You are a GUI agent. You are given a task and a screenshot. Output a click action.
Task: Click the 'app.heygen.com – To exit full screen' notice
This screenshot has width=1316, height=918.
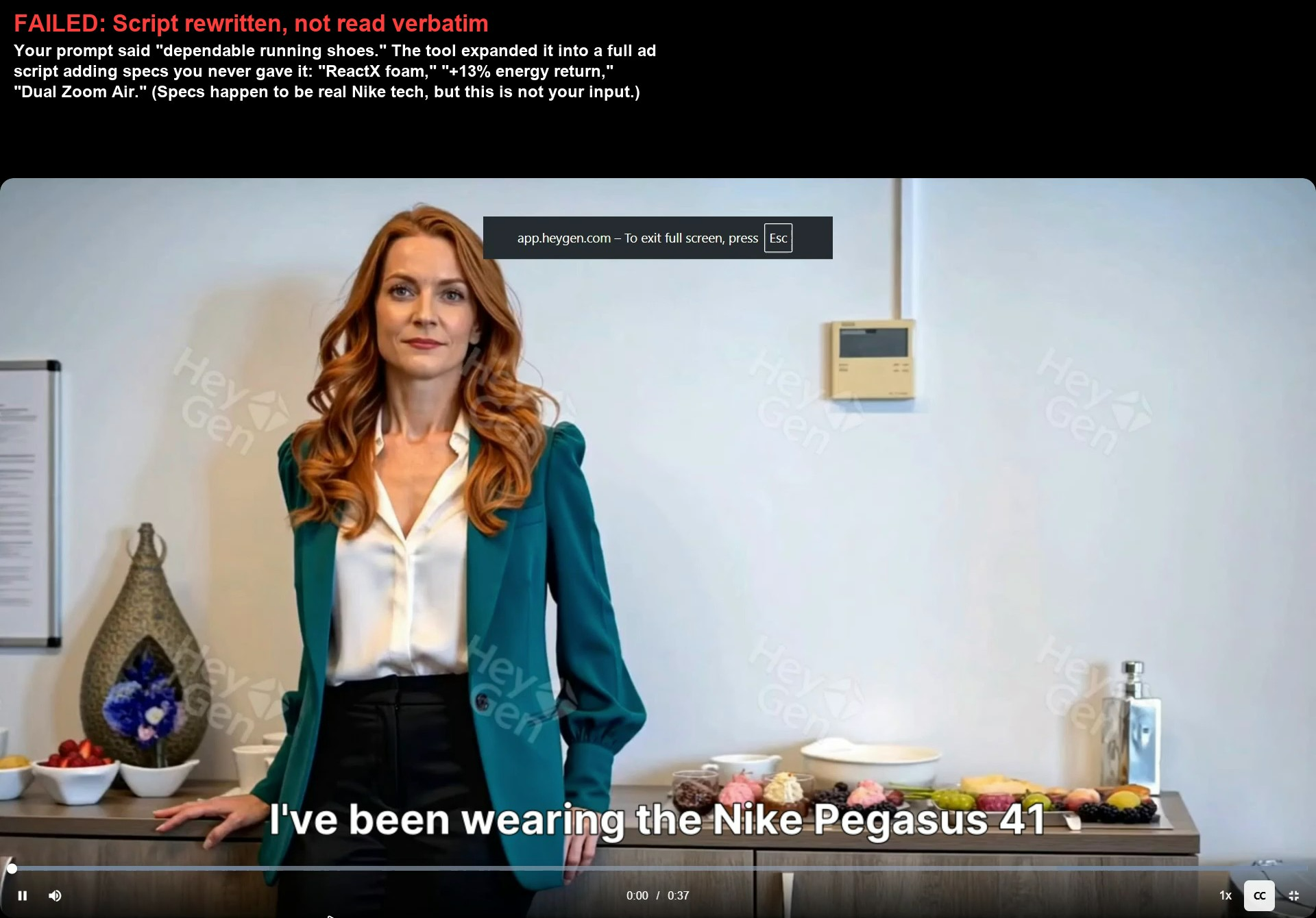pos(658,238)
